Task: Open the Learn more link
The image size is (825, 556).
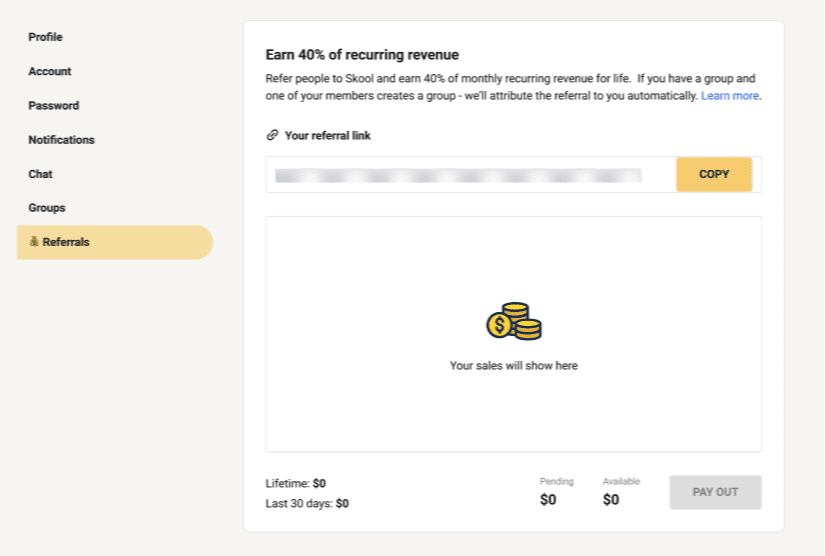Action: 730,96
